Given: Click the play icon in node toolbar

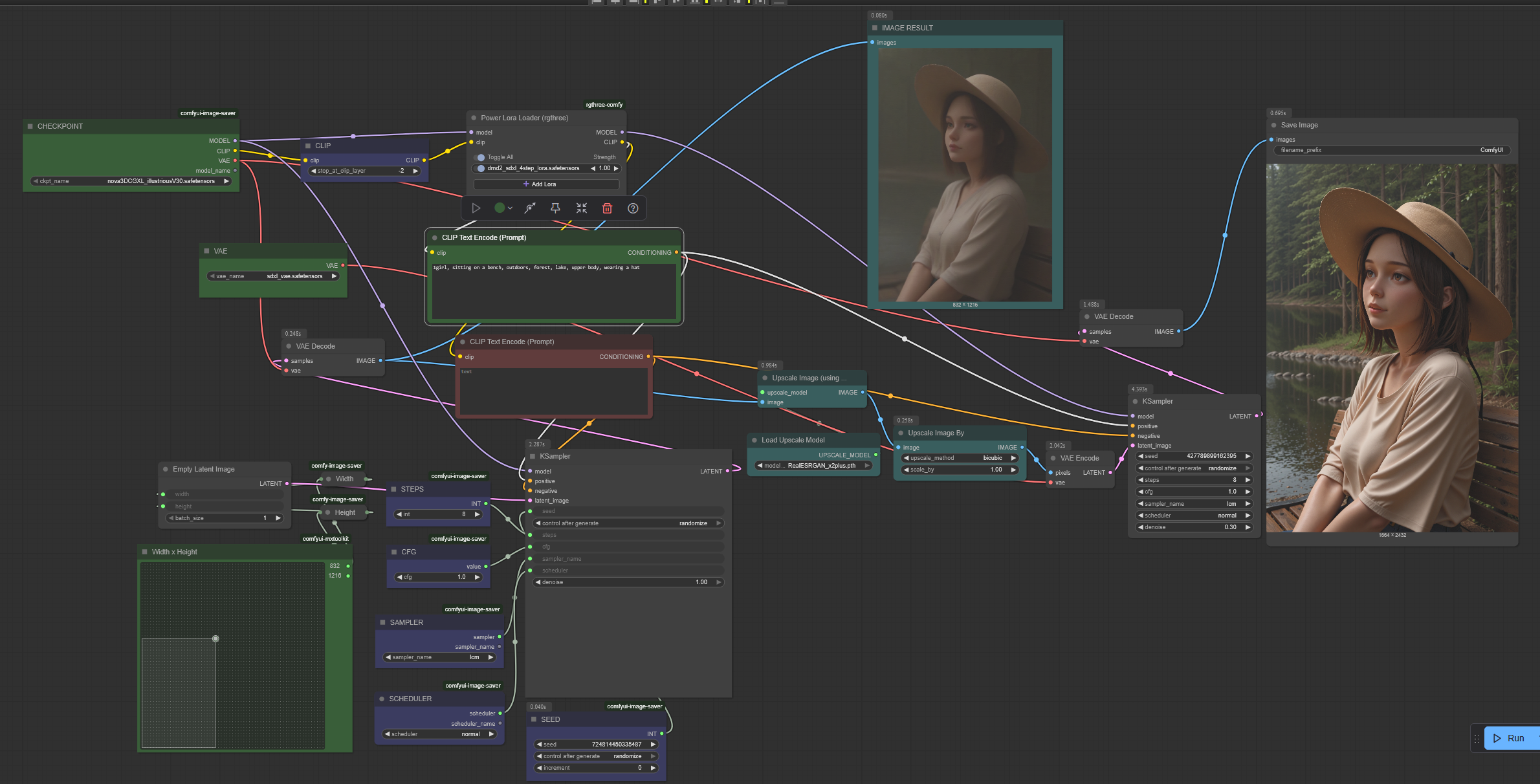Looking at the screenshot, I should pos(476,208).
